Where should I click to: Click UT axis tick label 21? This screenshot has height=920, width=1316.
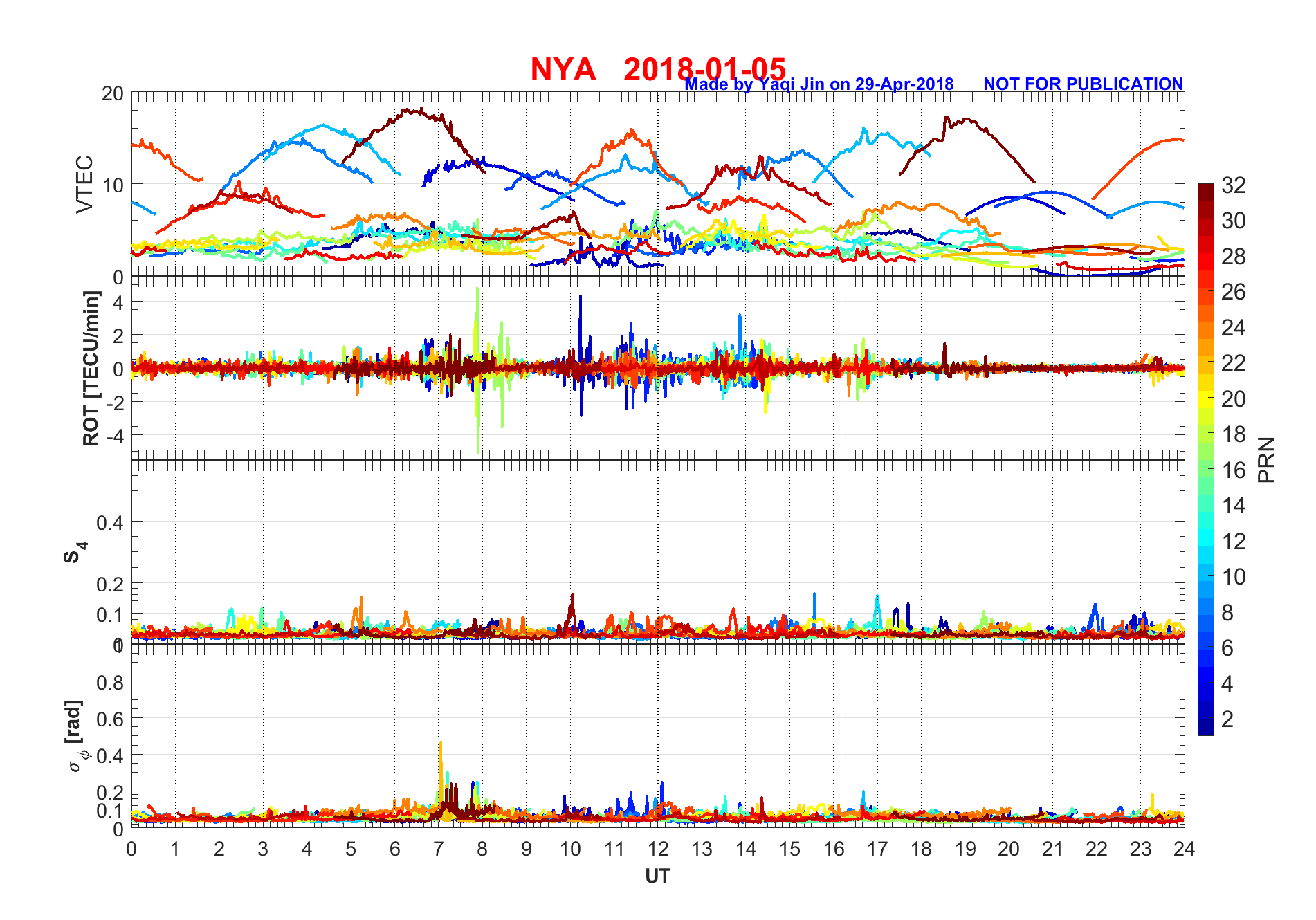coord(1052,849)
